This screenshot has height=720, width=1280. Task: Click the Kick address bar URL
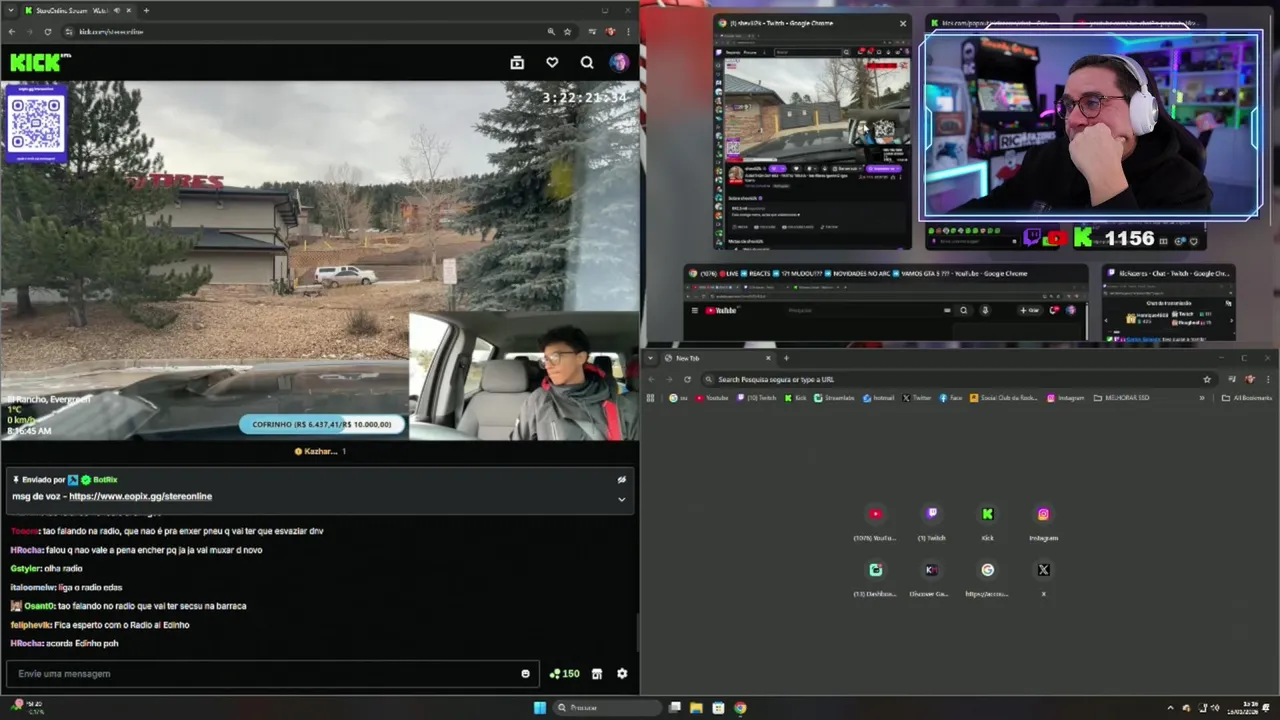click(111, 31)
